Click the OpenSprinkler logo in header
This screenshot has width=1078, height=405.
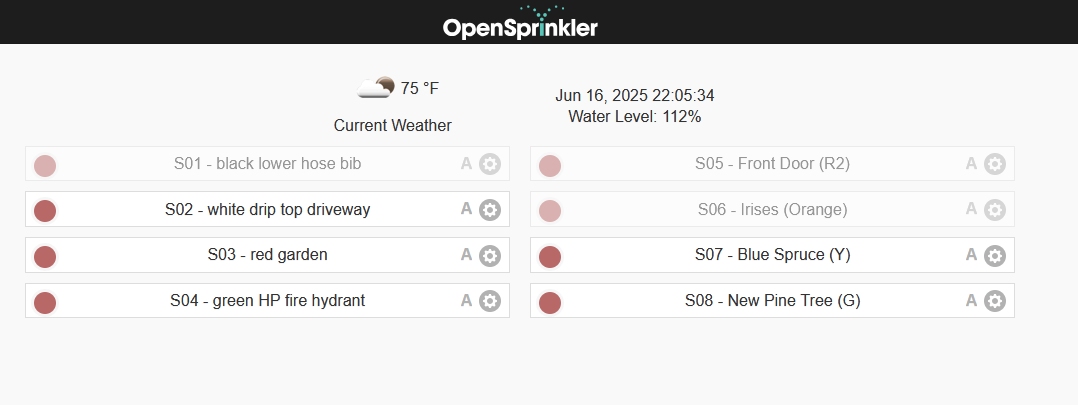(520, 22)
